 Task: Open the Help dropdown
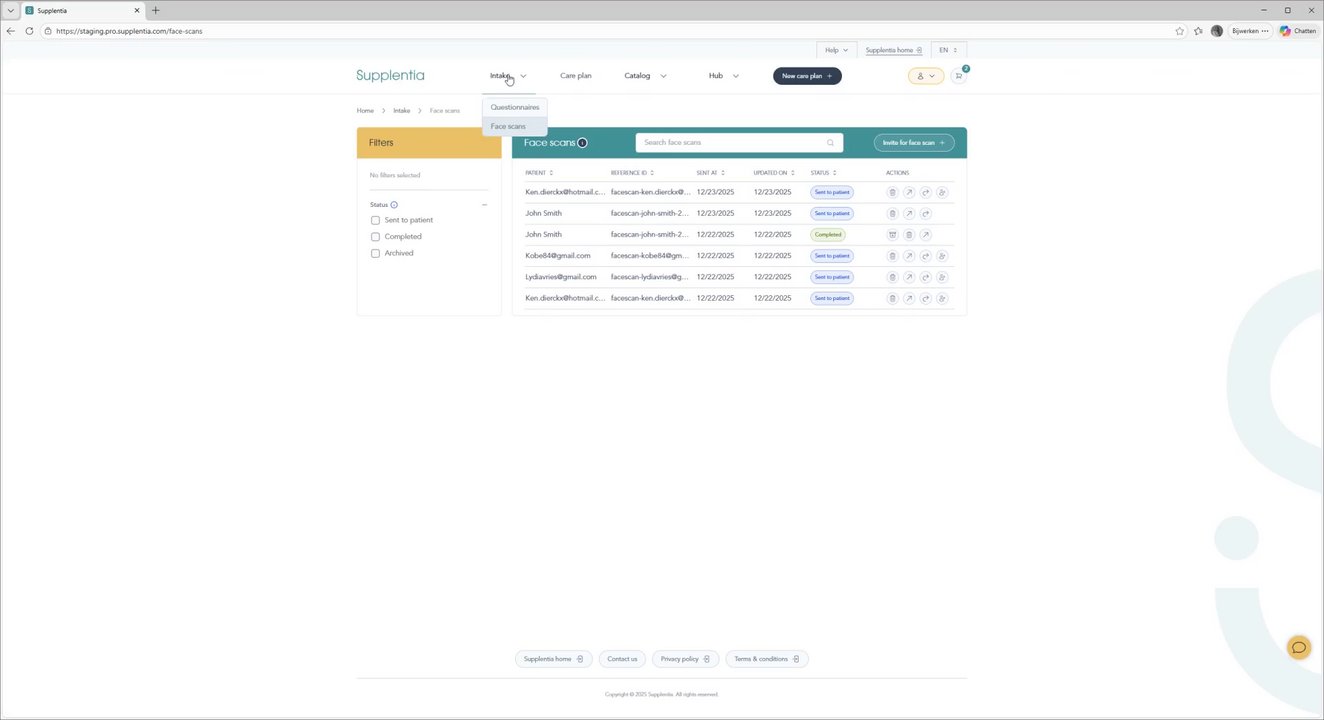(x=836, y=50)
